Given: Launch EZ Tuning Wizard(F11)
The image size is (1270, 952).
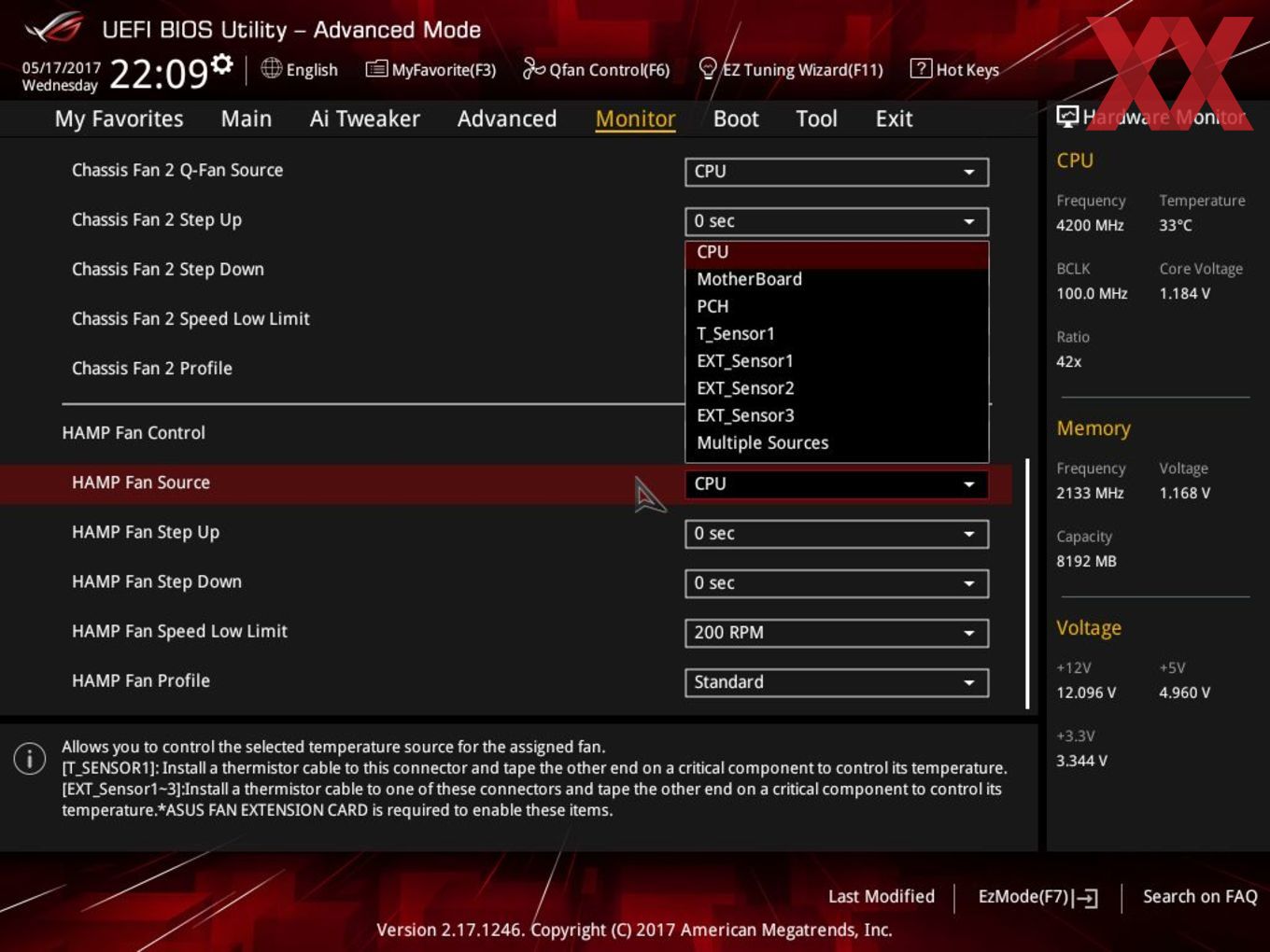Looking at the screenshot, I should click(x=790, y=69).
